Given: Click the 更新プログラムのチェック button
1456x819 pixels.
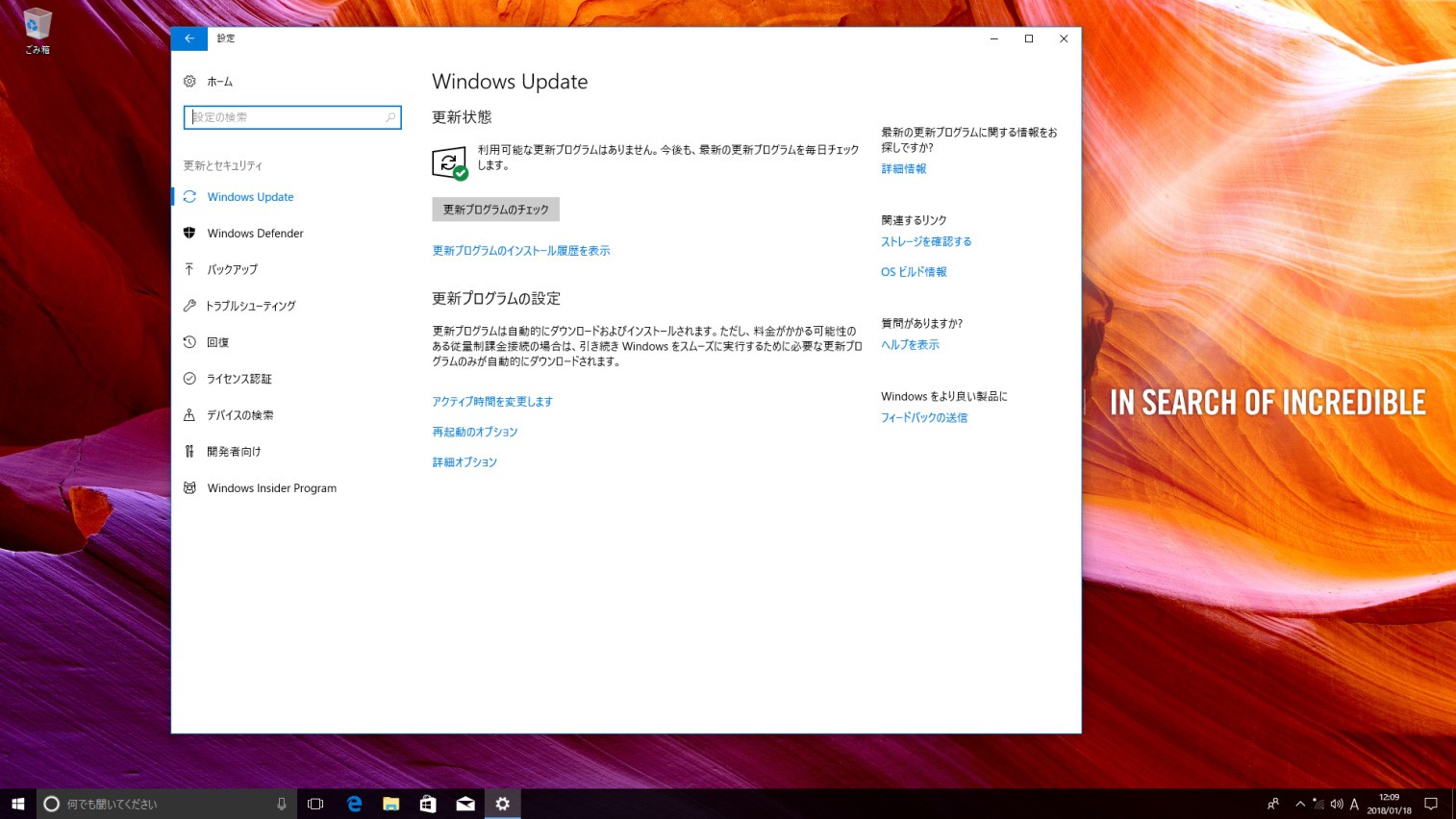Looking at the screenshot, I should [495, 210].
